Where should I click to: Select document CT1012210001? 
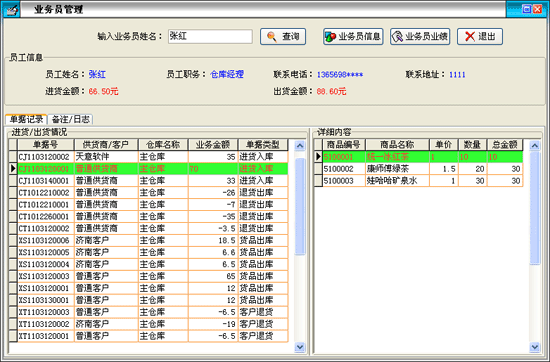153,205
